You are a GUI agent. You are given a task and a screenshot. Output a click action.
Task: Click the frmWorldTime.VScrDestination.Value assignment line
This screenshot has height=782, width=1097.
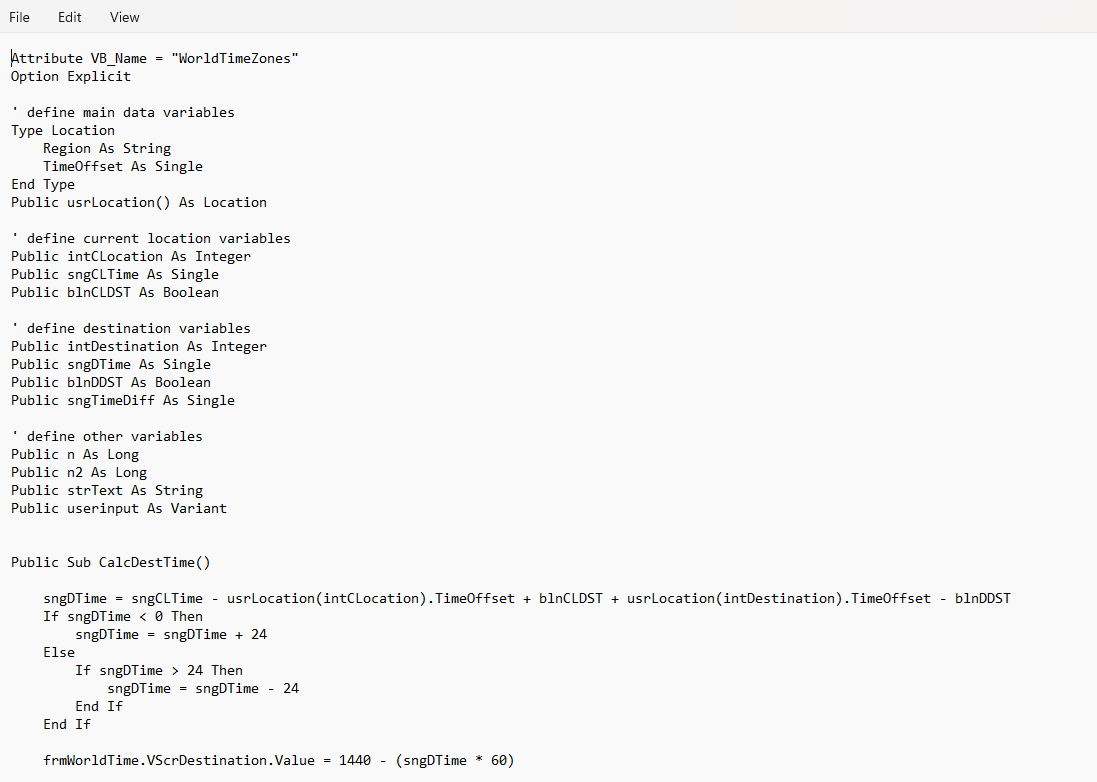coord(276,760)
